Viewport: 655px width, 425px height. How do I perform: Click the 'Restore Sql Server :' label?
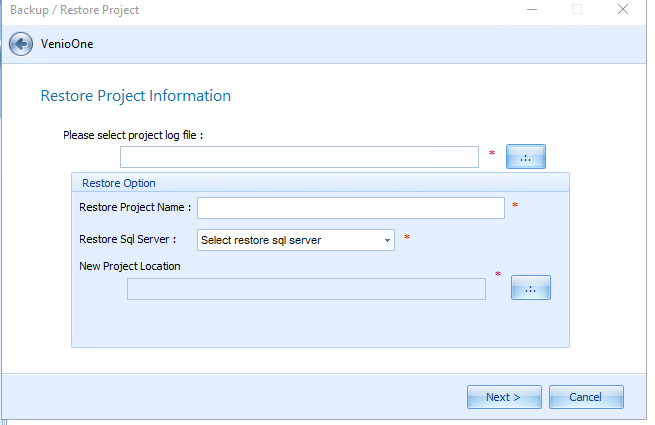(x=127, y=239)
